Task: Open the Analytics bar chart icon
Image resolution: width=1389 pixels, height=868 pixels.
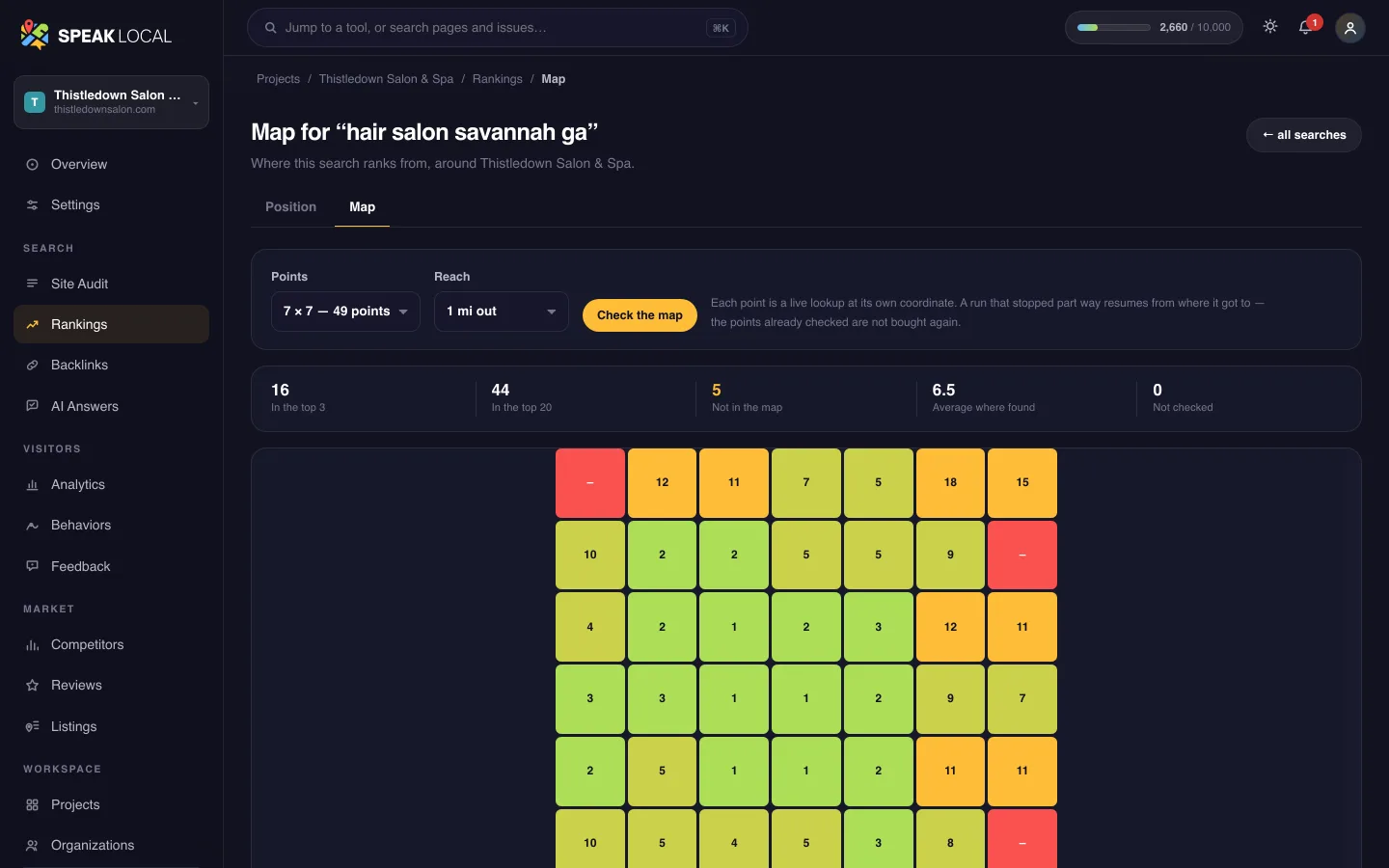Action: pyautogui.click(x=32, y=485)
